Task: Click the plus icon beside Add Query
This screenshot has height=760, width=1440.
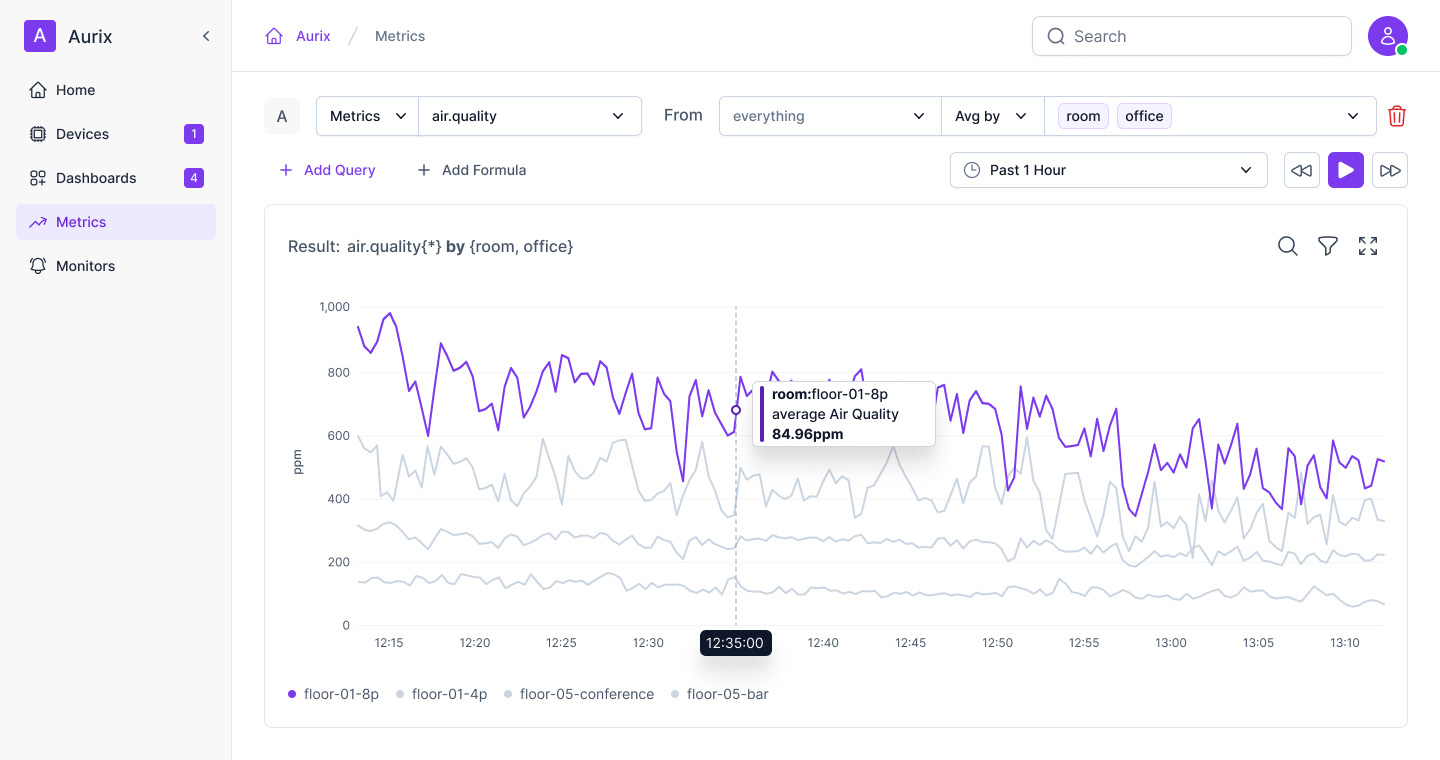Action: [x=286, y=170]
